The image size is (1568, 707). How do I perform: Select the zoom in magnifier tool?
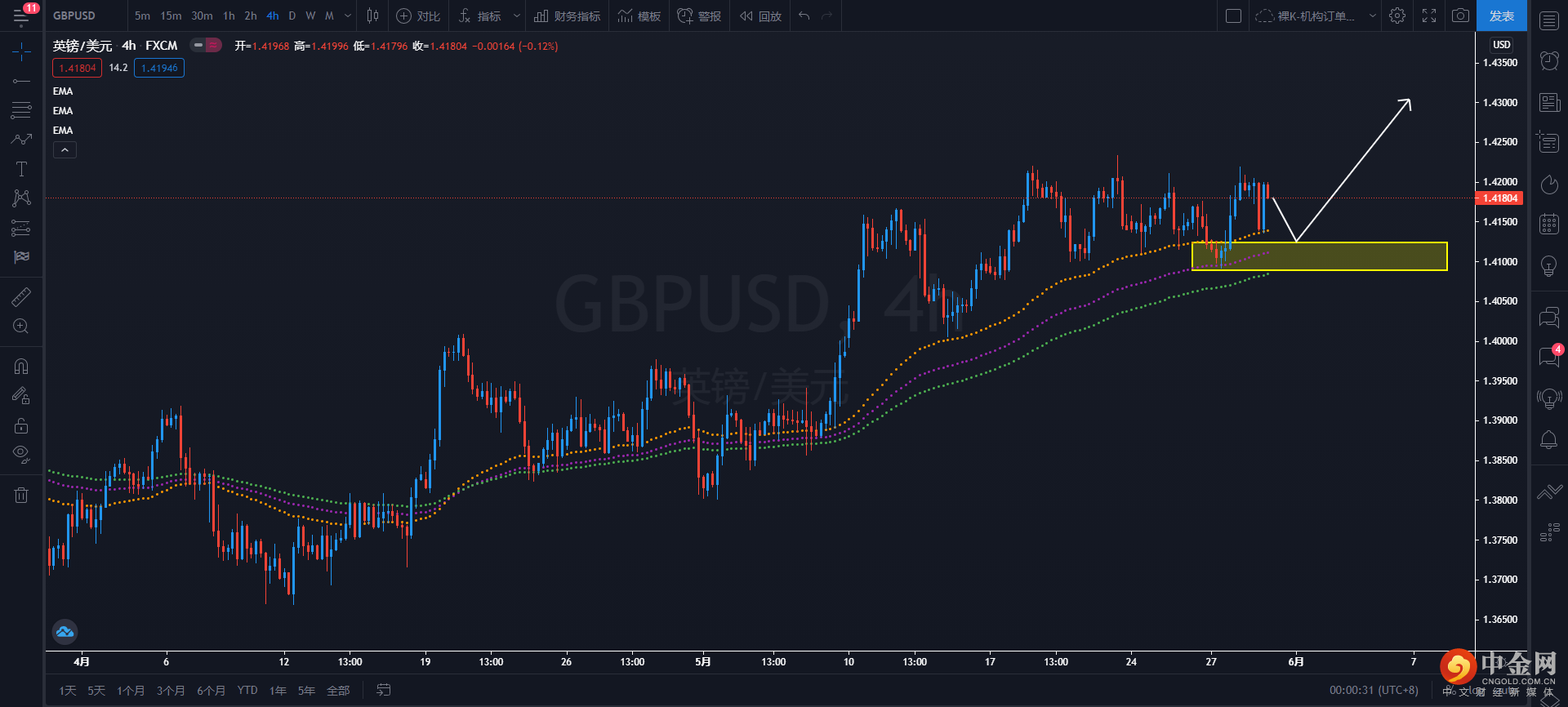click(22, 327)
